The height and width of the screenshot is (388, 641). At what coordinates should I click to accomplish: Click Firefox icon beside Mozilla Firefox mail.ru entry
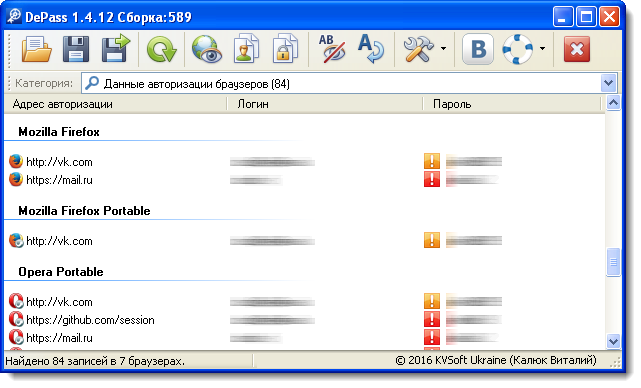pos(16,179)
